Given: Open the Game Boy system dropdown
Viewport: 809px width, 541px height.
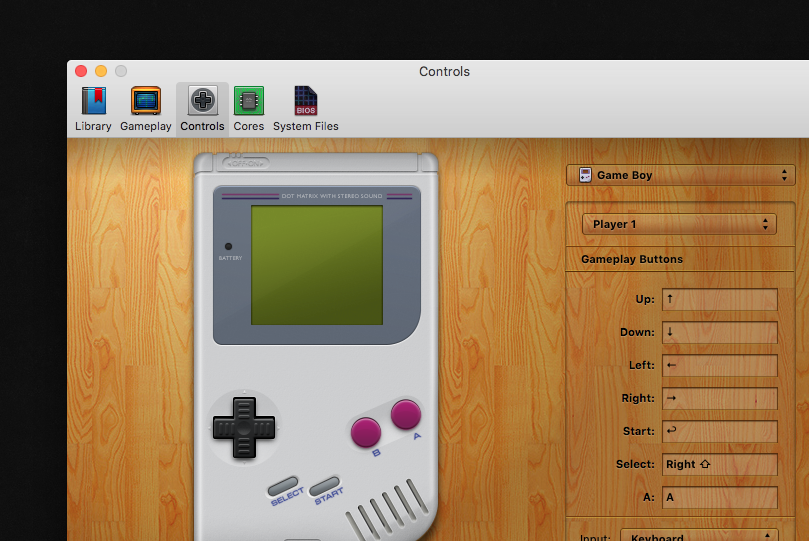Looking at the screenshot, I should [x=680, y=175].
